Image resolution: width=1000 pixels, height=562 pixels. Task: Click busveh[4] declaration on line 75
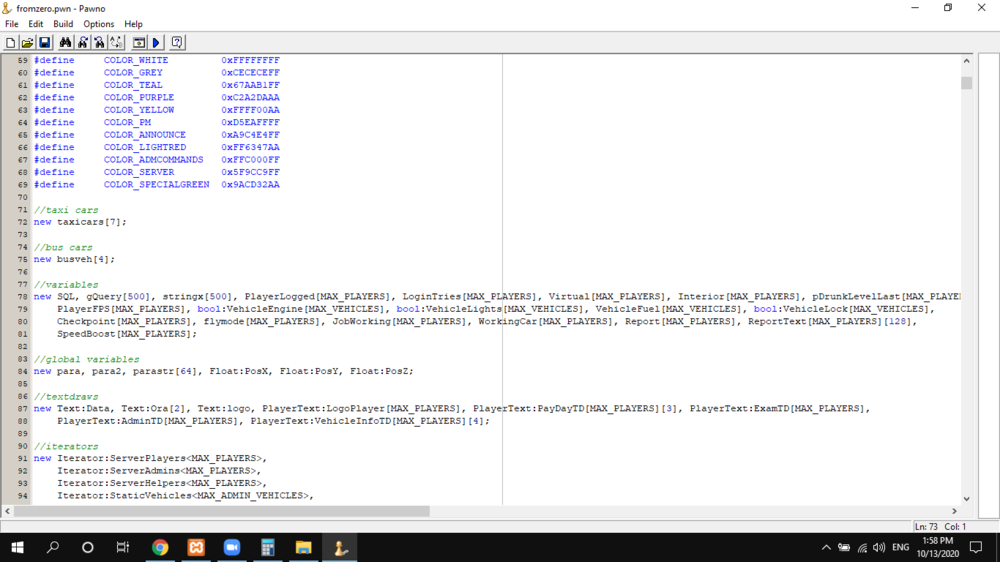[x=86, y=259]
